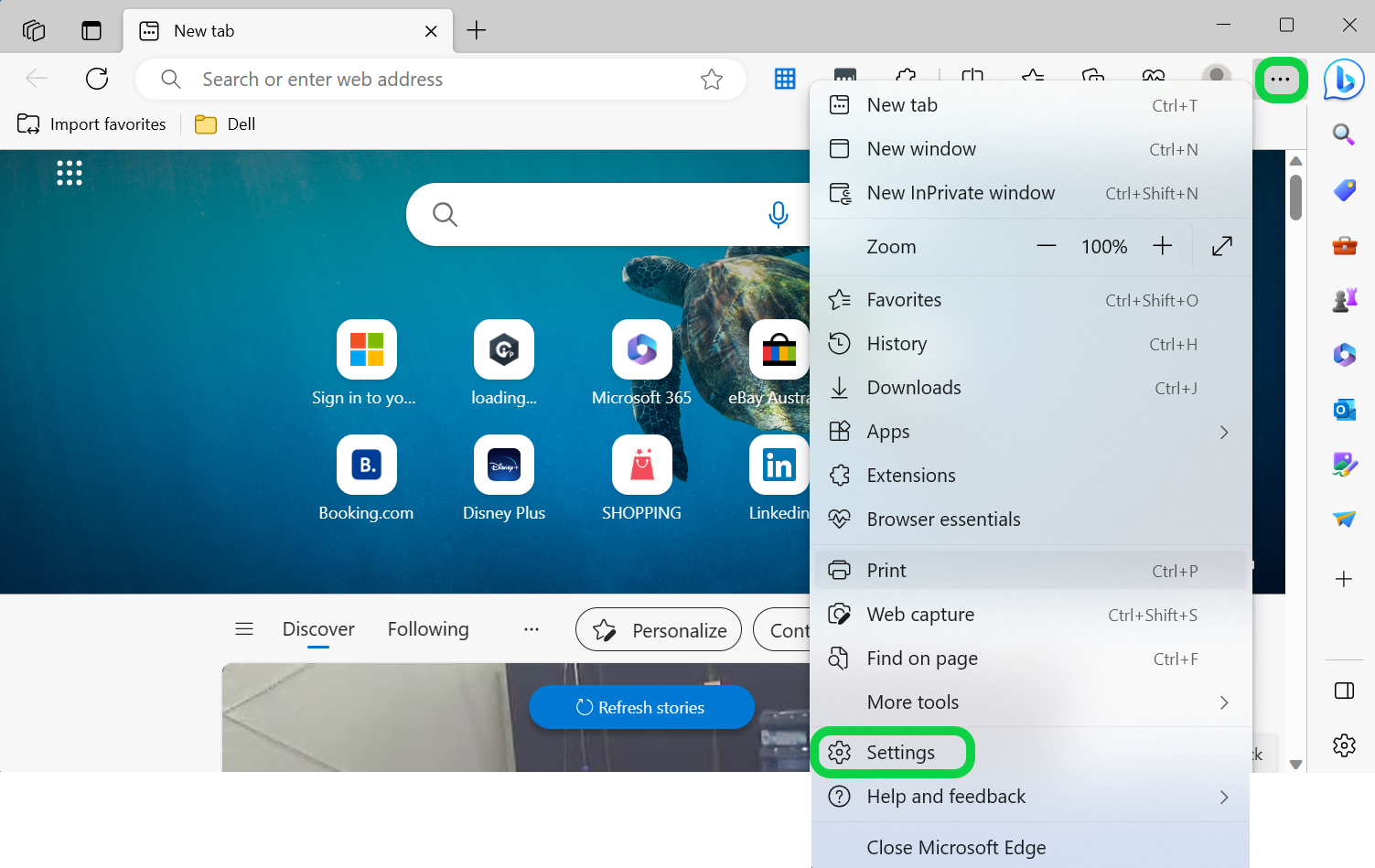Select New tab from the menu

pos(1031,105)
